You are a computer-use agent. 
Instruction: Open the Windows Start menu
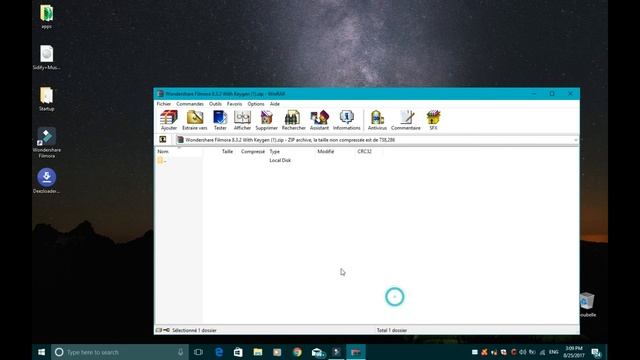coord(41,352)
